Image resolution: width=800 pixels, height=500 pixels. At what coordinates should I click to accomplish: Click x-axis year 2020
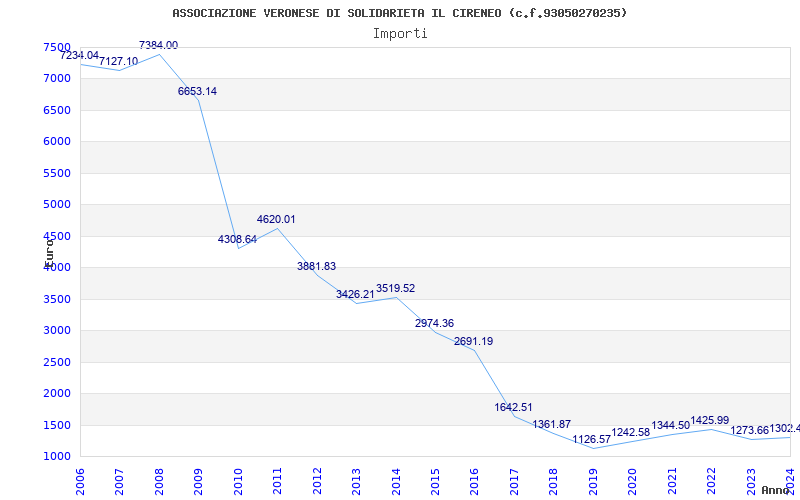tap(632, 481)
